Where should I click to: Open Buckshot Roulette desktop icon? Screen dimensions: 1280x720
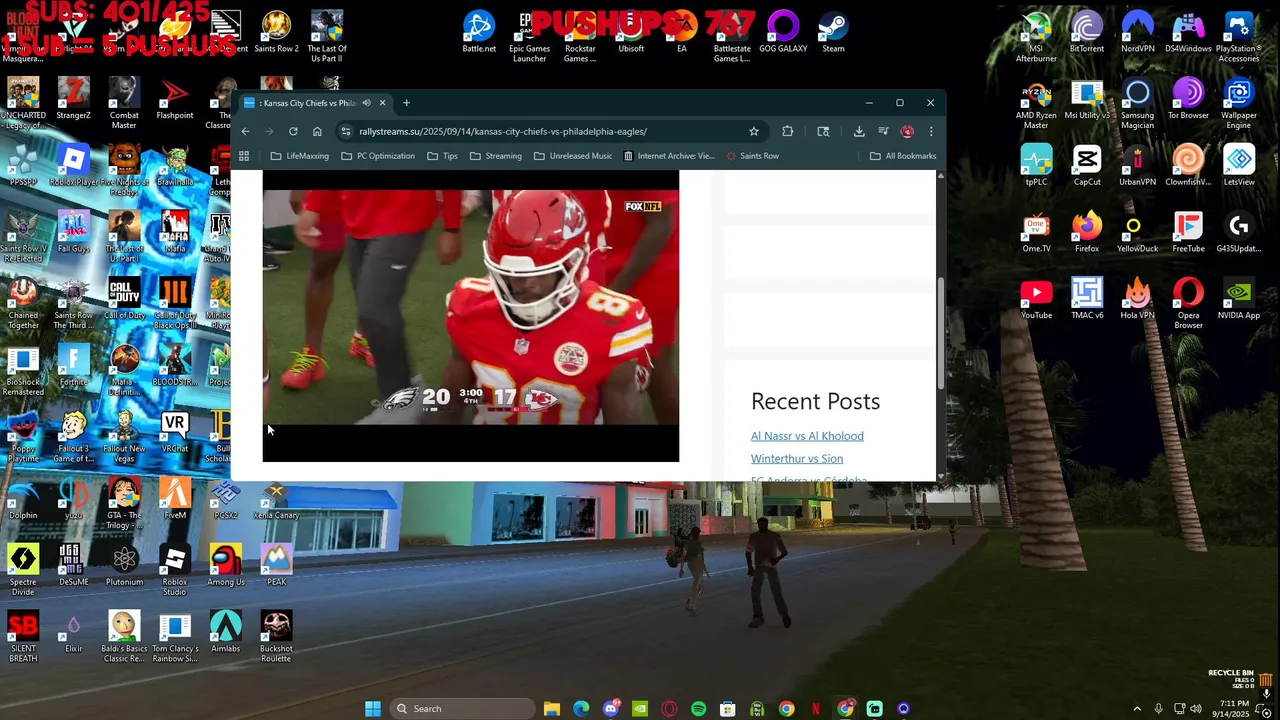(276, 638)
